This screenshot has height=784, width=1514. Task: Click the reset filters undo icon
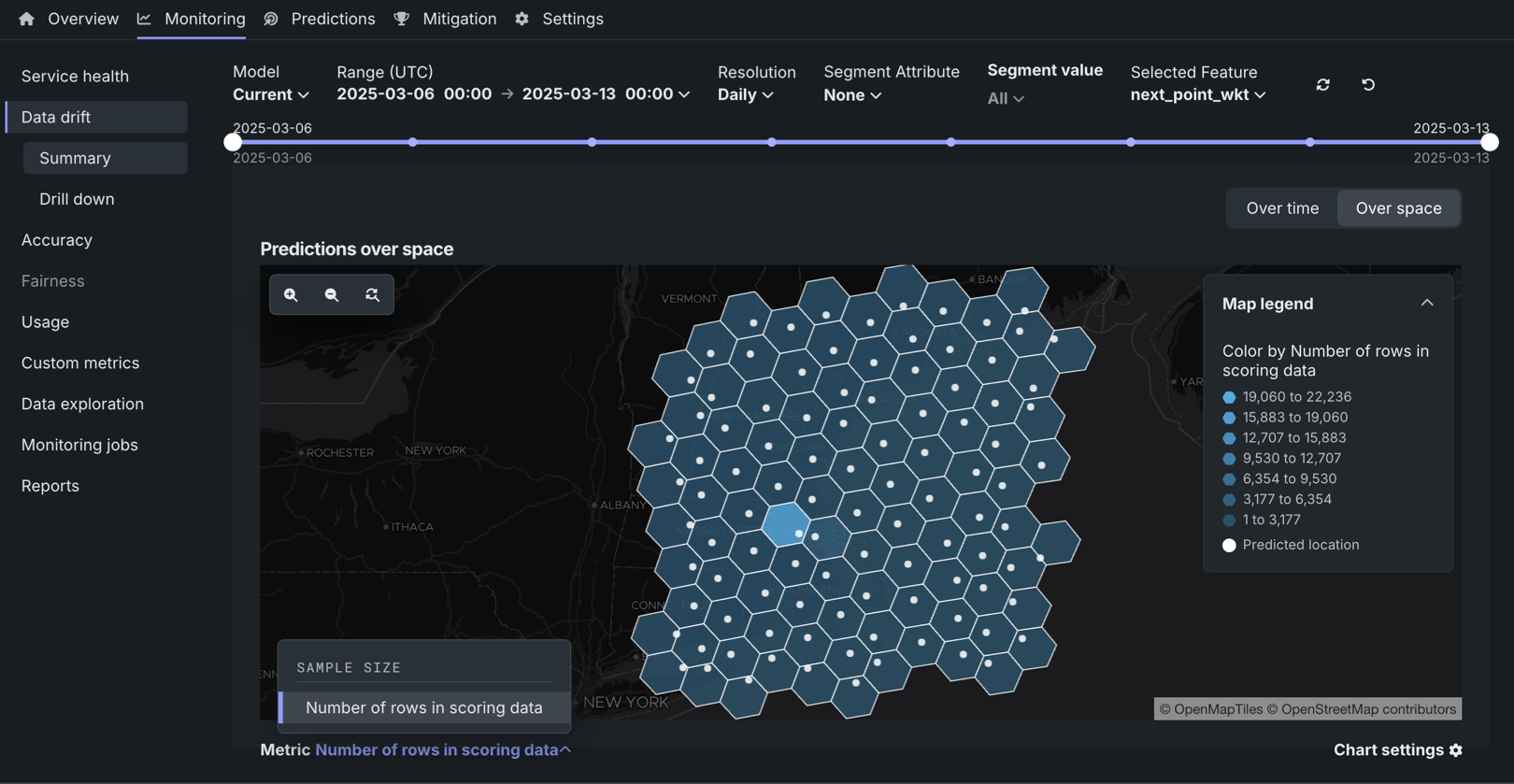1368,85
